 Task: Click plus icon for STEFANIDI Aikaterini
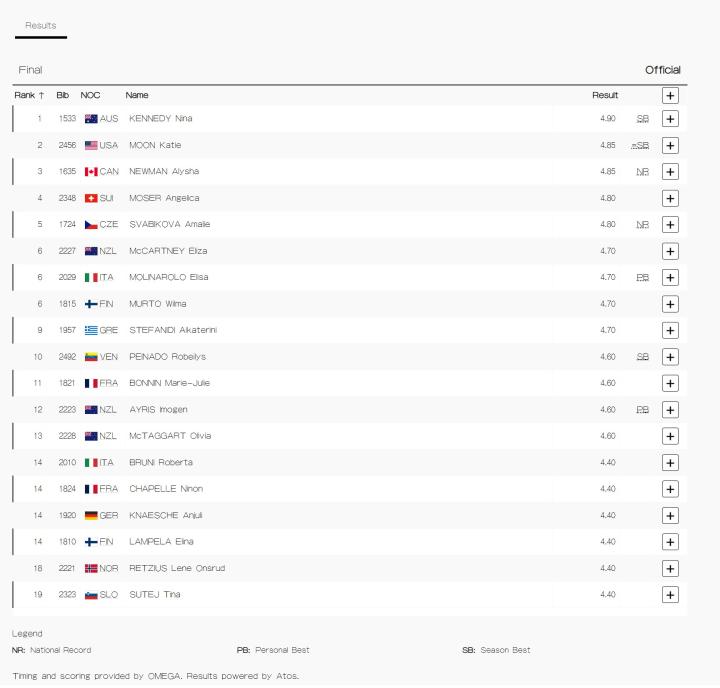pyautogui.click(x=670, y=330)
